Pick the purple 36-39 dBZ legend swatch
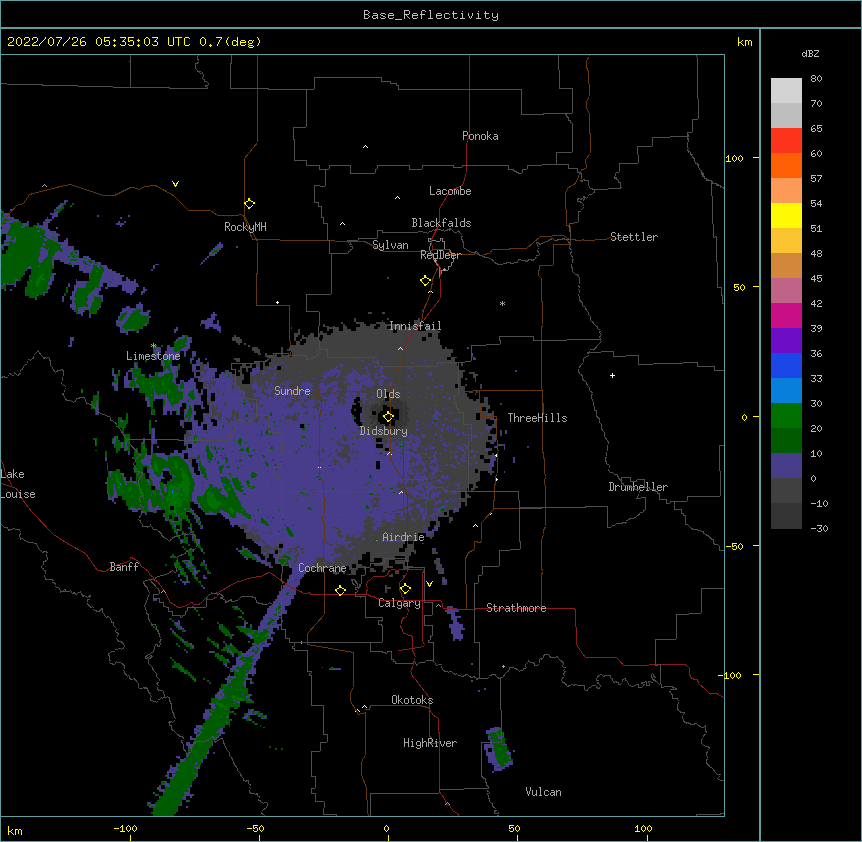The width and height of the screenshot is (862, 842). [x=786, y=341]
